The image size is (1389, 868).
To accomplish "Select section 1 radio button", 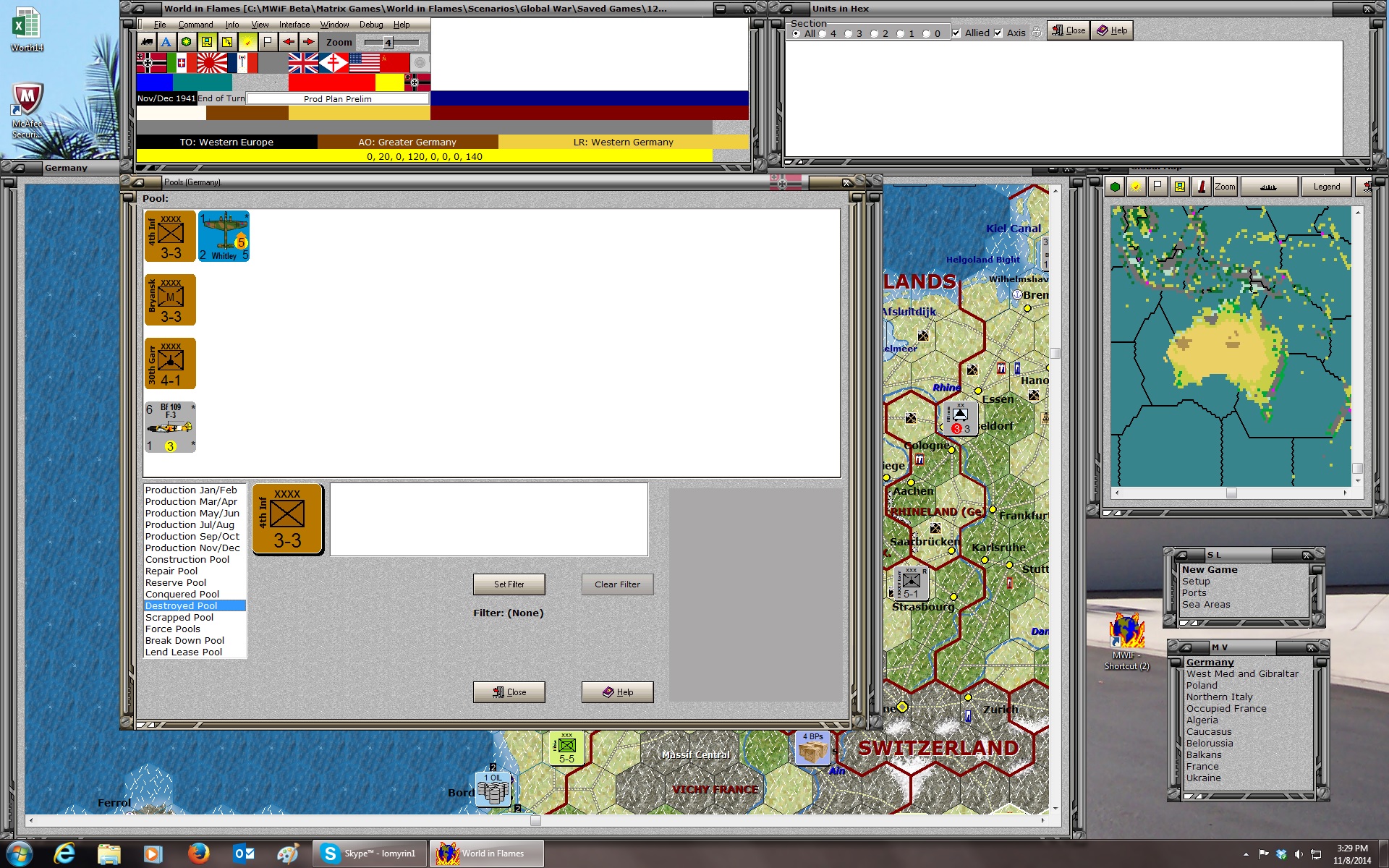I will 901,34.
